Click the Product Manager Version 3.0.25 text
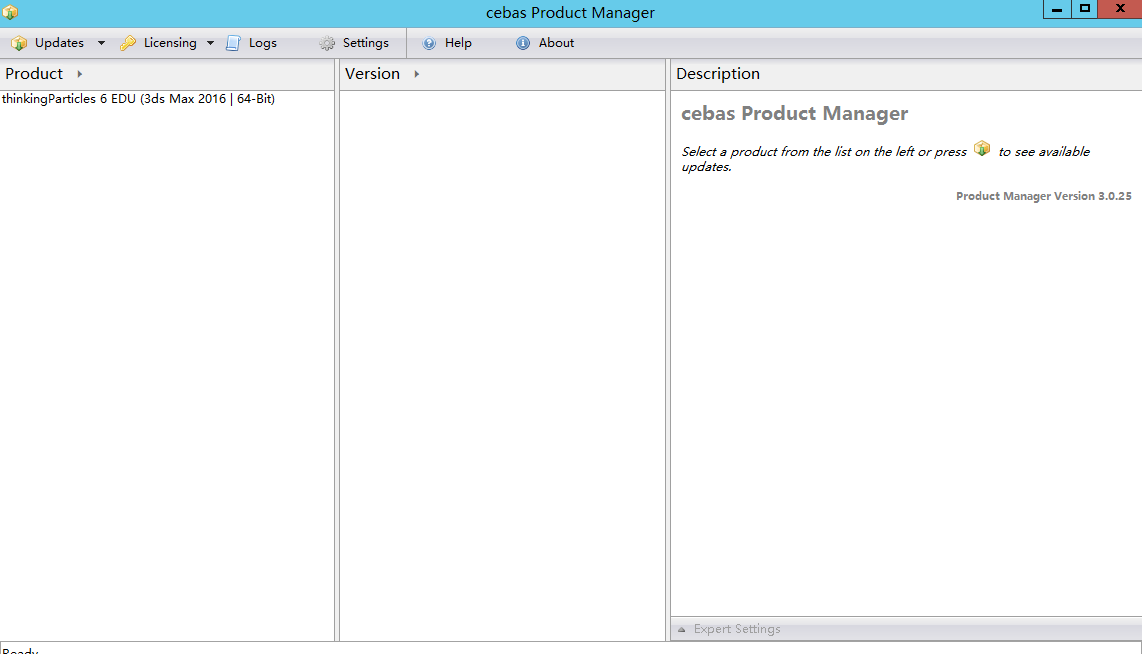Viewport: 1142px width, 654px height. 1044,196
